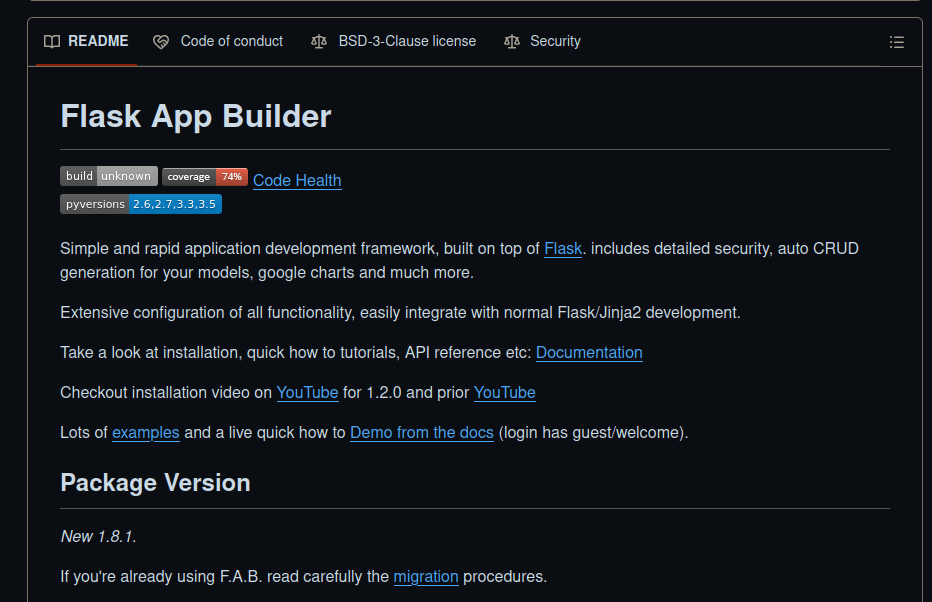Viewport: 932px width, 602px height.
Task: Open the YouTube link for the installation video
Action: [x=307, y=392]
